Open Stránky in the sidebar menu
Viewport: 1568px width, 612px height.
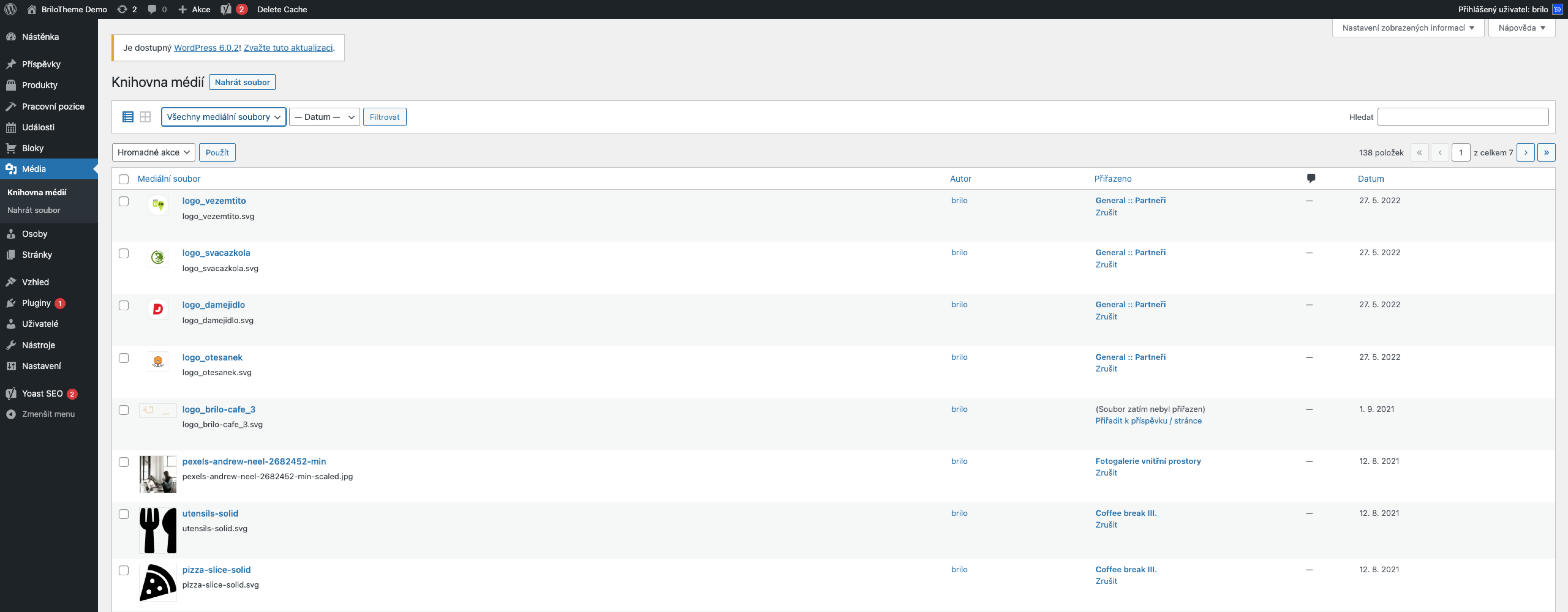(x=36, y=254)
